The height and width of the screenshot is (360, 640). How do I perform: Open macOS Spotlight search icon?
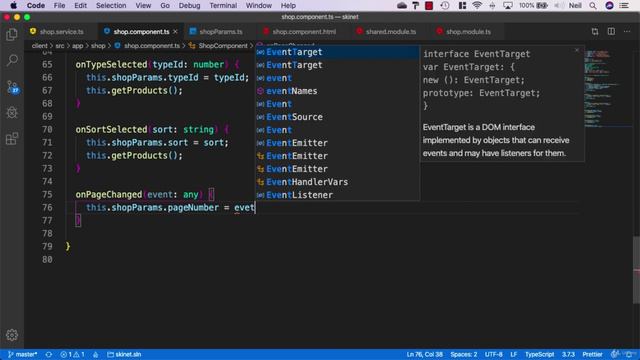[x=593, y=6]
